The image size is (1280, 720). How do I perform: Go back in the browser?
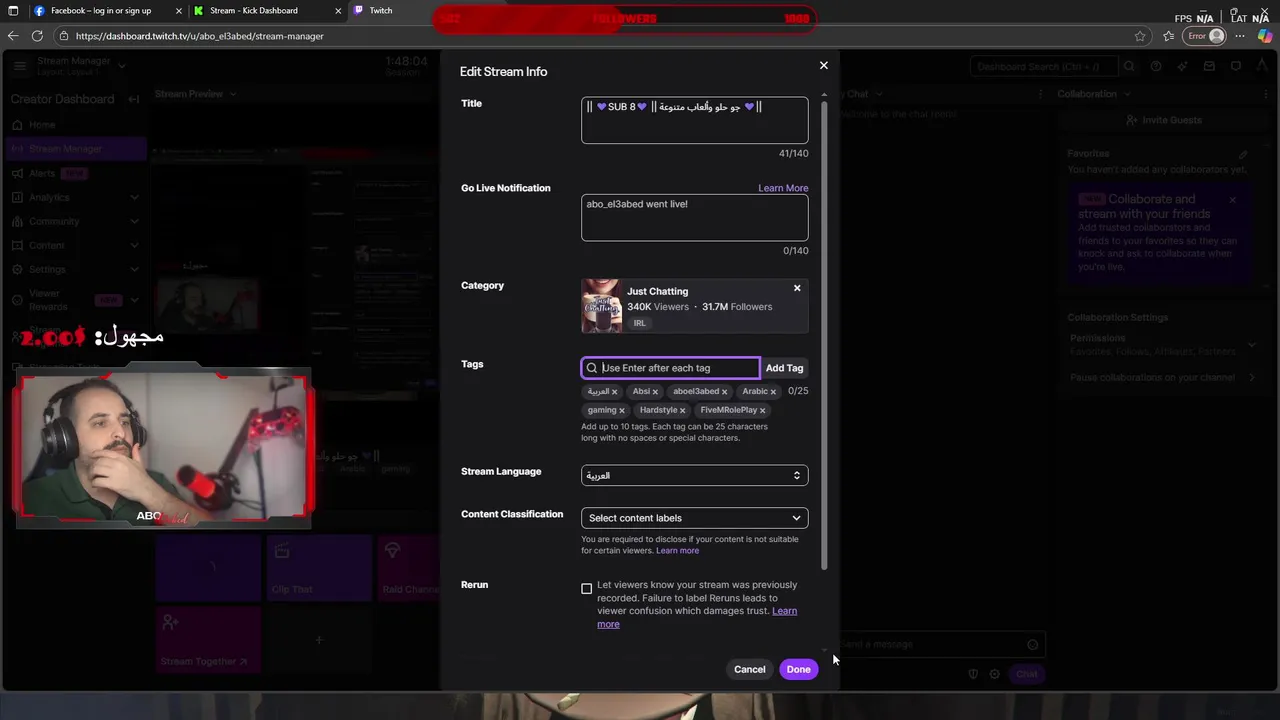pyautogui.click(x=13, y=36)
